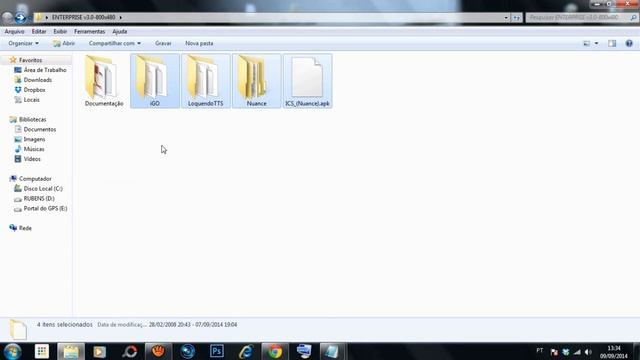Select the Nuance folder

click(256, 81)
